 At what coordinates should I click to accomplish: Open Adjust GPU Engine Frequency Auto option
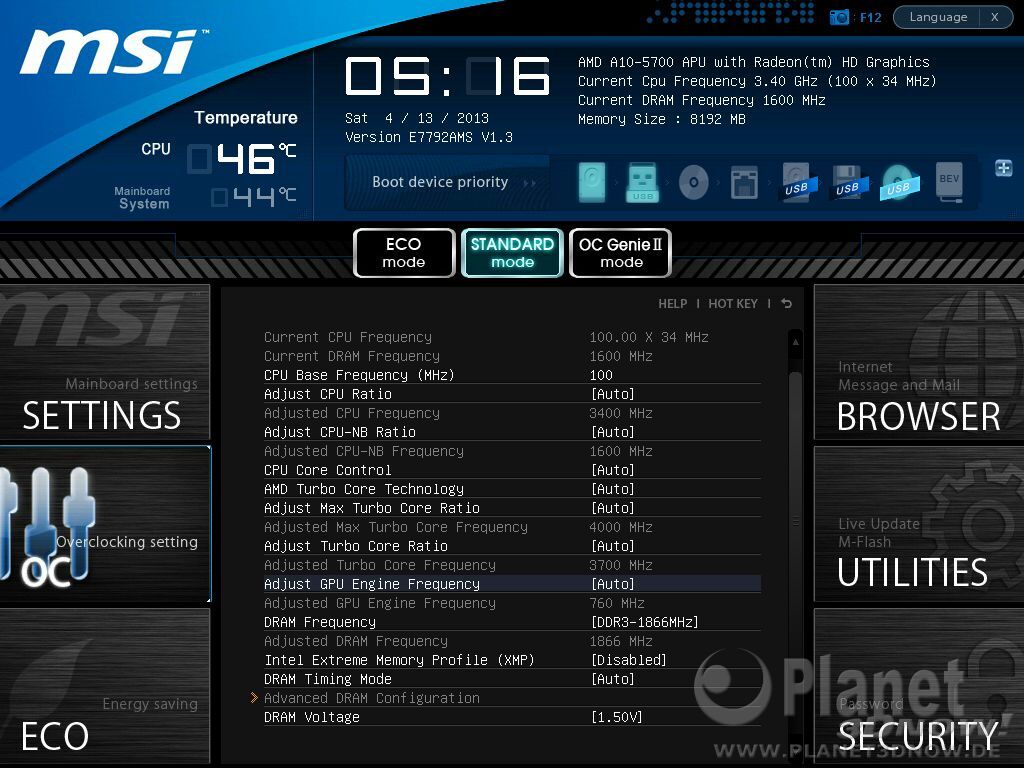pyautogui.click(x=613, y=584)
